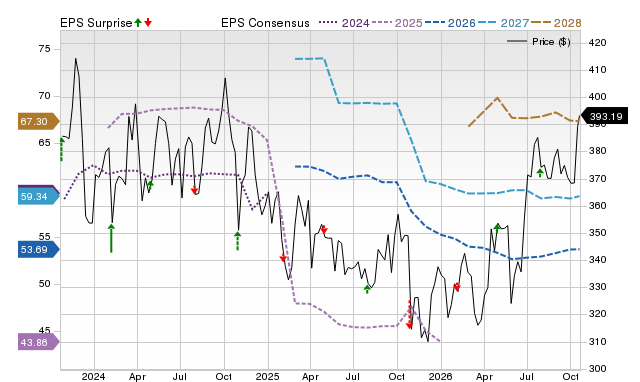Viewport: 640px width, 382px height.
Task: Click the 50 EPS axis label
Action: point(44,284)
